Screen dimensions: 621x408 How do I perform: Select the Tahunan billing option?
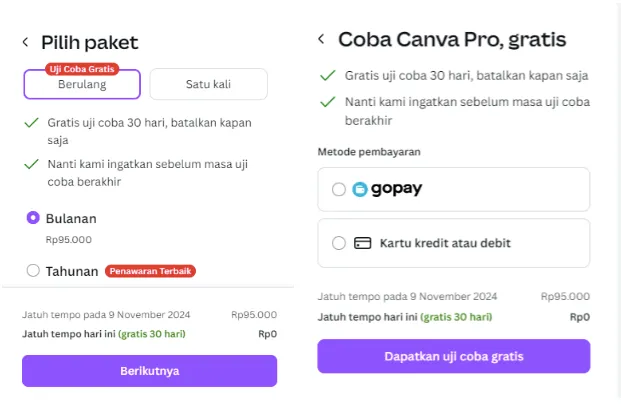pyautogui.click(x=33, y=270)
